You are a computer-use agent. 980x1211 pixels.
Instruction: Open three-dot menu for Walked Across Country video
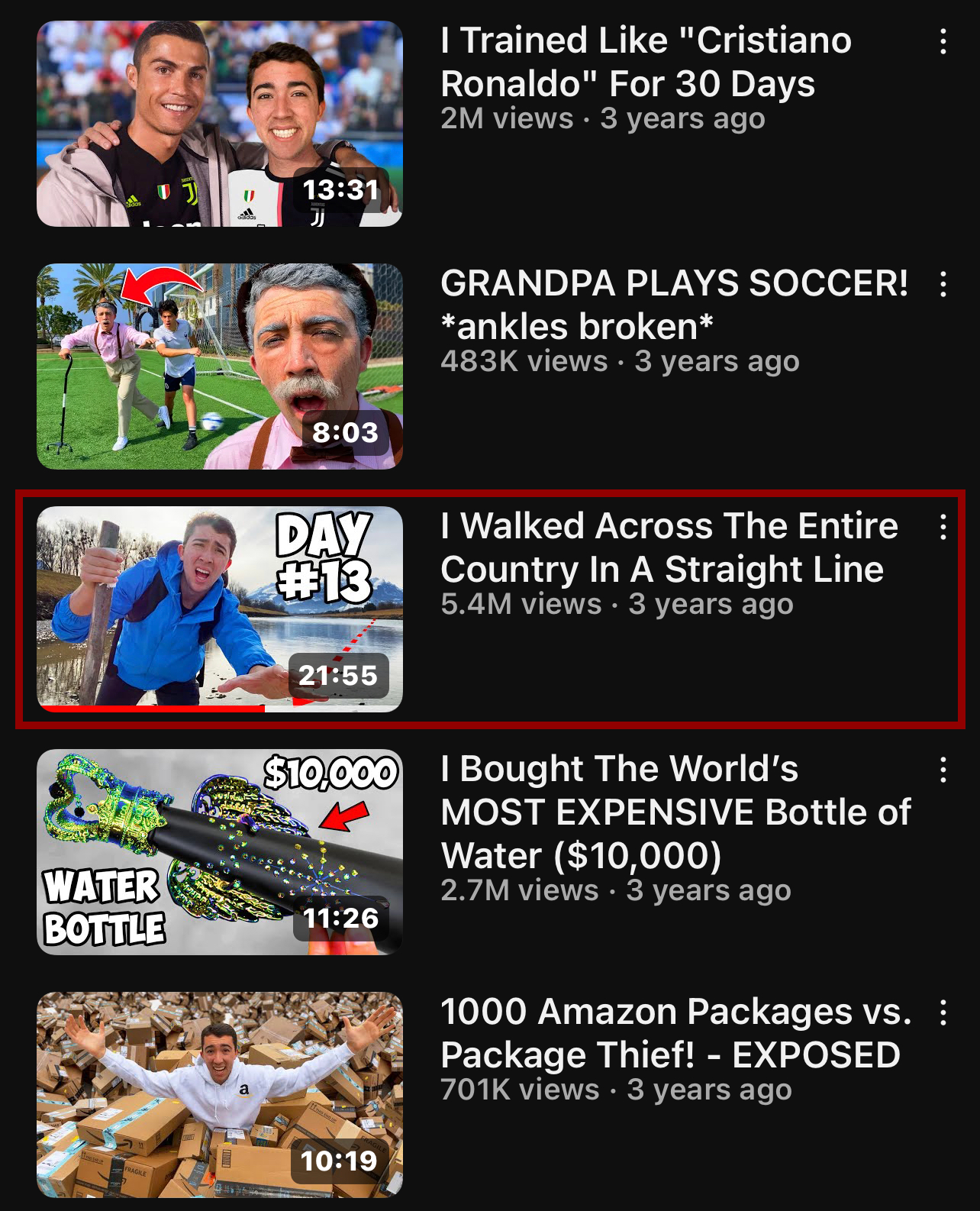943,527
